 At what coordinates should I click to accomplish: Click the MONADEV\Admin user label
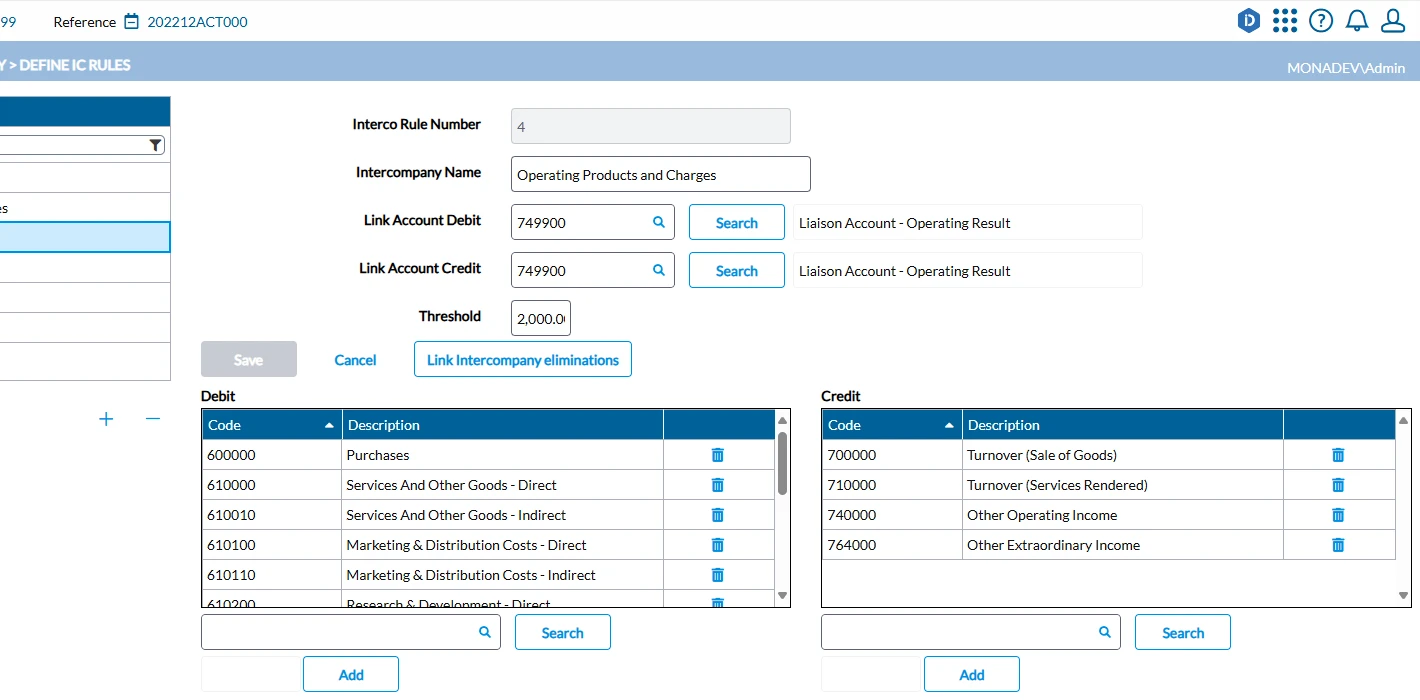coord(1346,68)
